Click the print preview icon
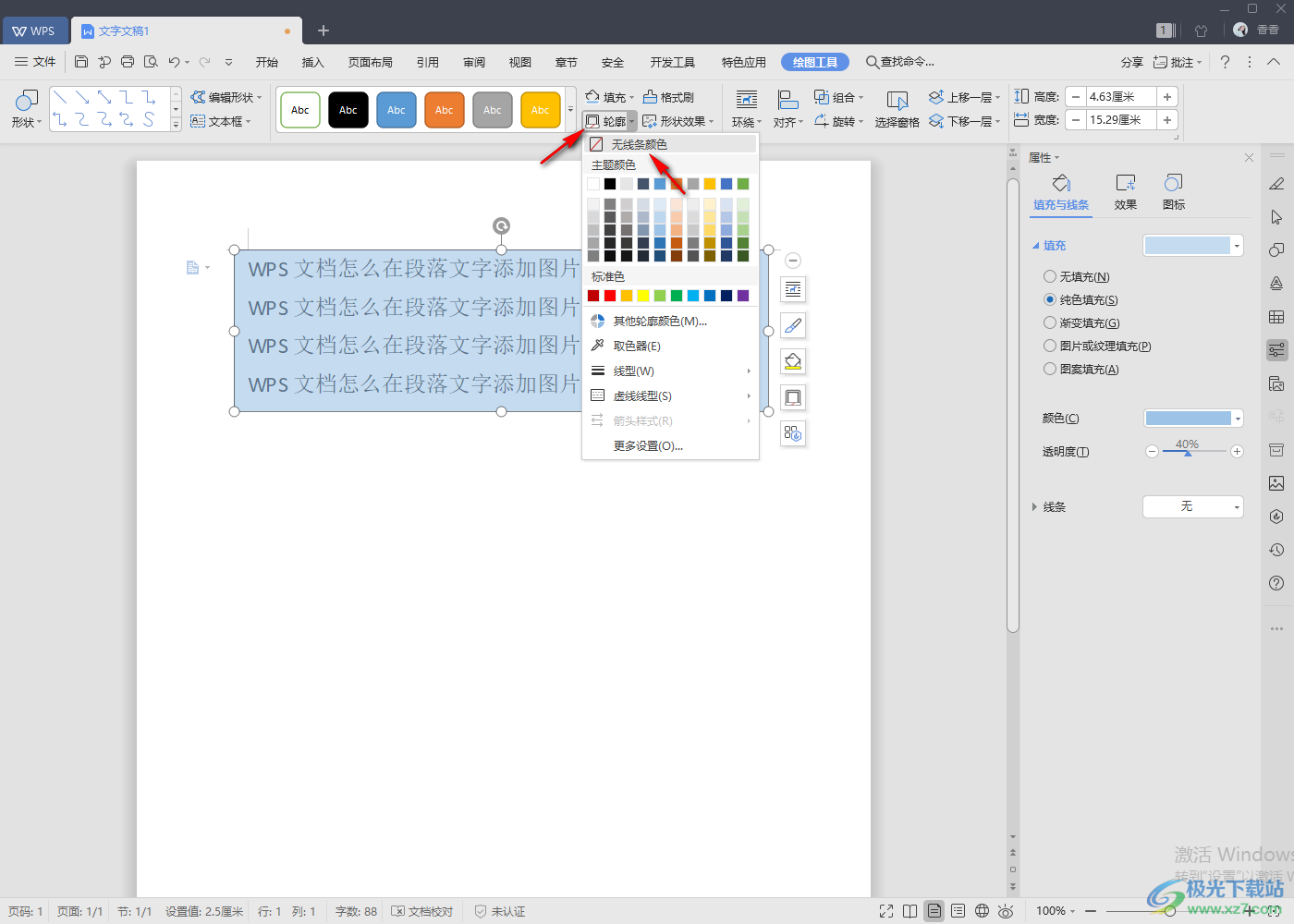This screenshot has height=924, width=1294. coord(151,62)
